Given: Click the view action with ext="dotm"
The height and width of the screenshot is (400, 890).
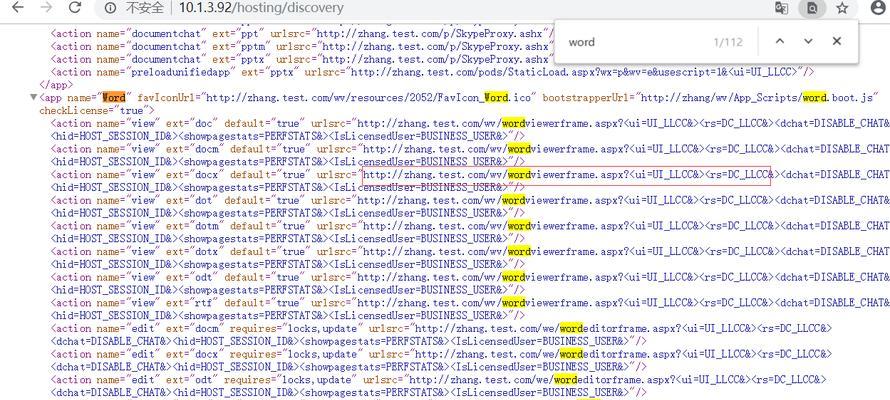Looking at the screenshot, I should point(470,231).
